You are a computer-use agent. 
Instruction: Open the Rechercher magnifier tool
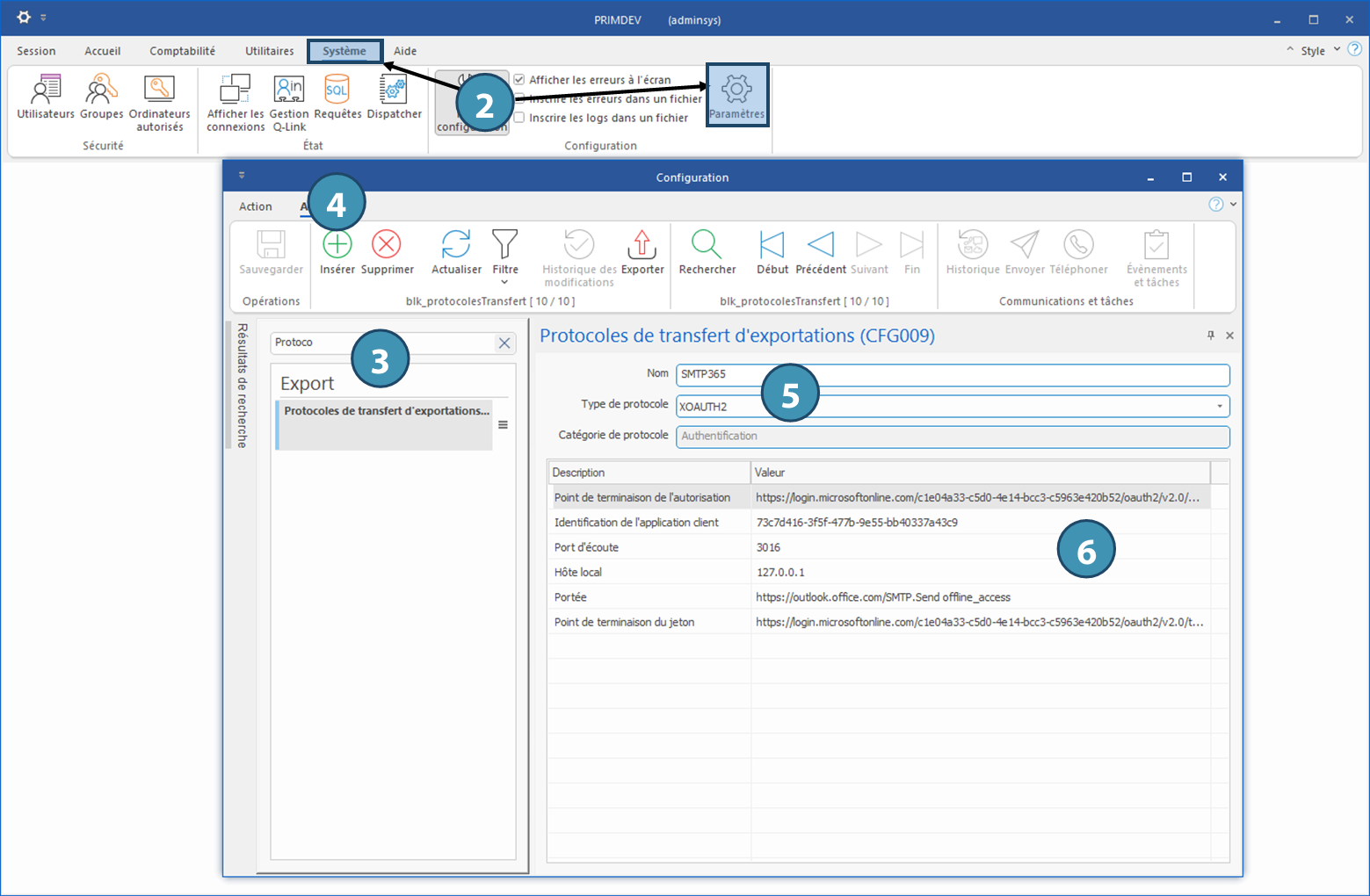pos(707,245)
